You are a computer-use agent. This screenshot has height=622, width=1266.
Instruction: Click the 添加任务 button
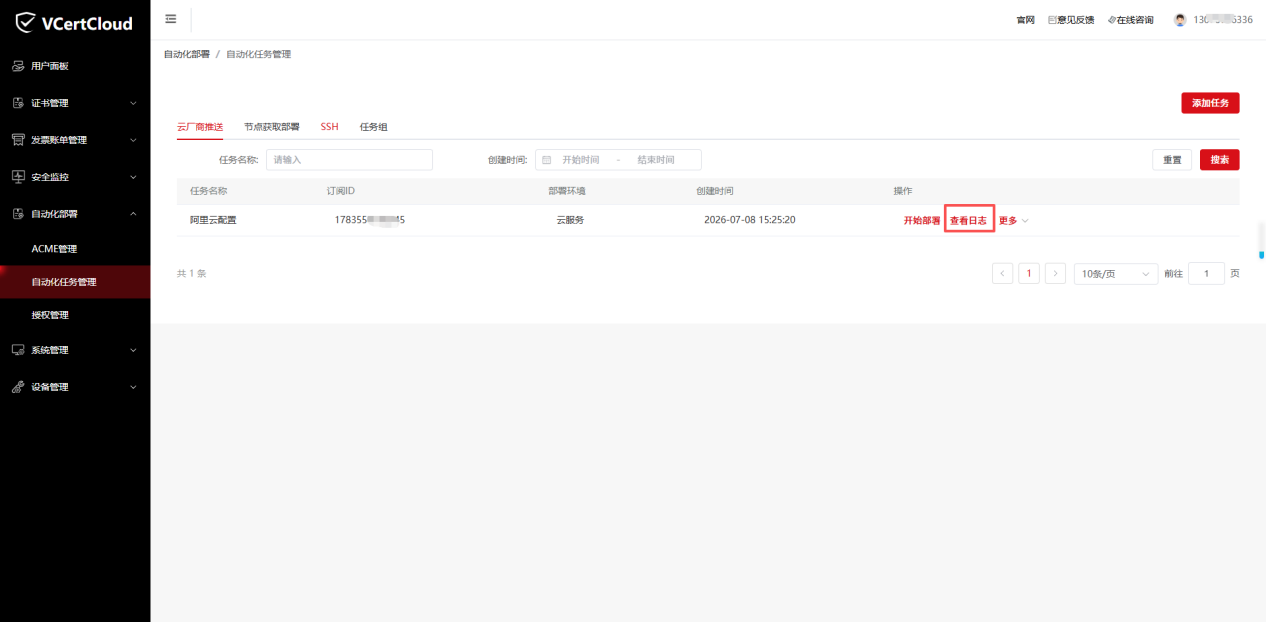point(1210,103)
